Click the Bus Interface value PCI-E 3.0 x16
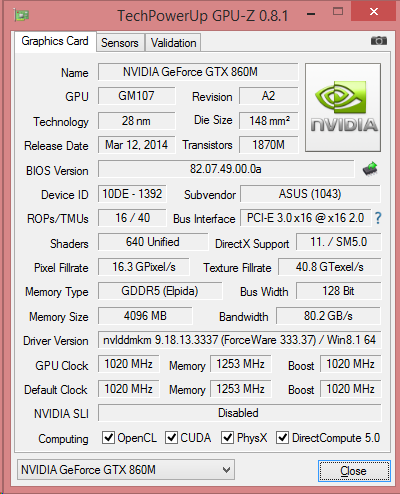Screen dimensions: 400x494 tap(305, 218)
